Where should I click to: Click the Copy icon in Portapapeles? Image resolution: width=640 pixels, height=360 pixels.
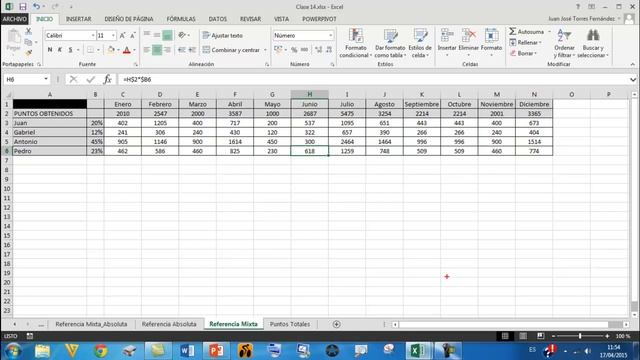click(28, 42)
